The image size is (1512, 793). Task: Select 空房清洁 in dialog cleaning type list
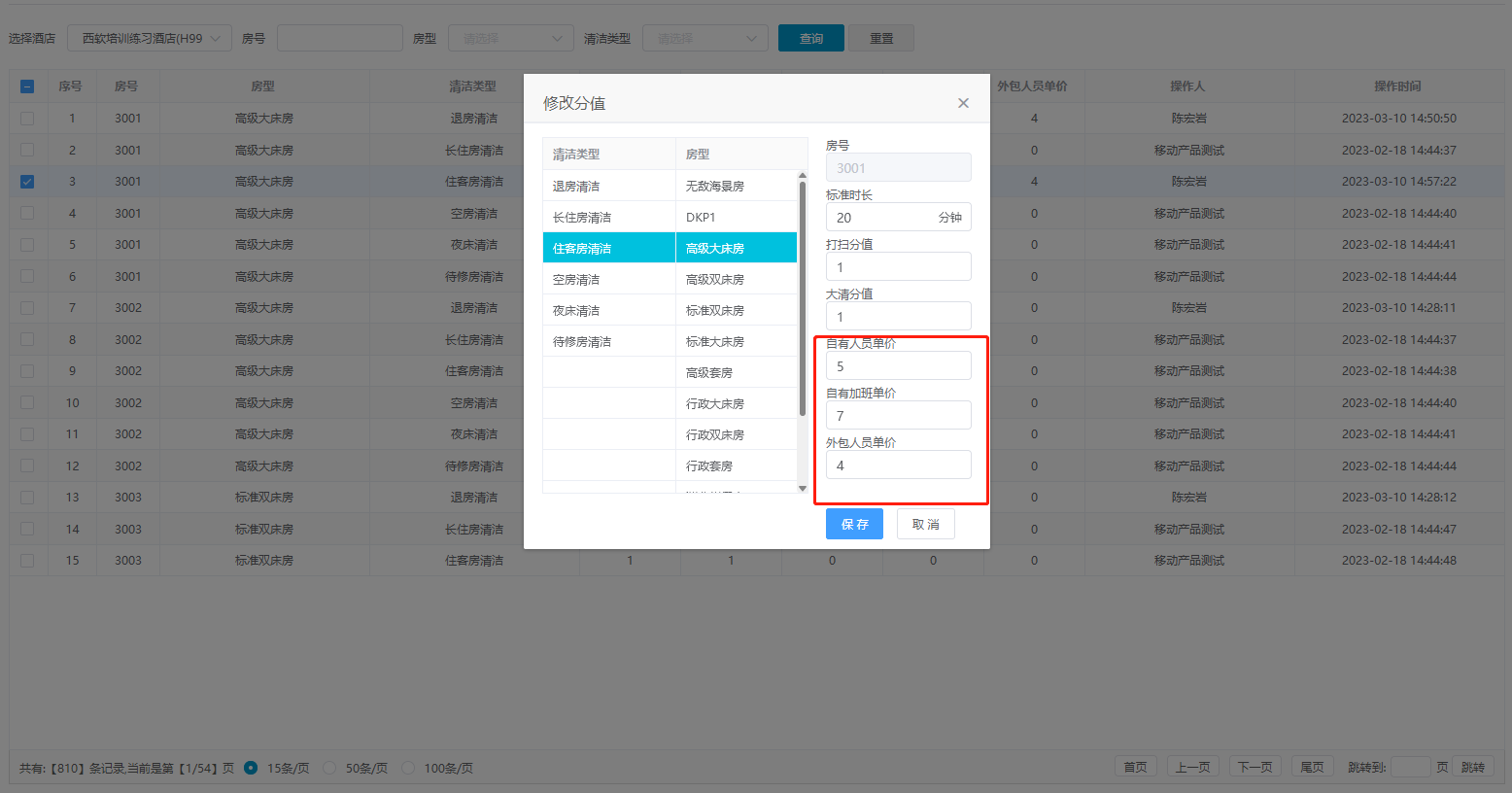click(609, 279)
